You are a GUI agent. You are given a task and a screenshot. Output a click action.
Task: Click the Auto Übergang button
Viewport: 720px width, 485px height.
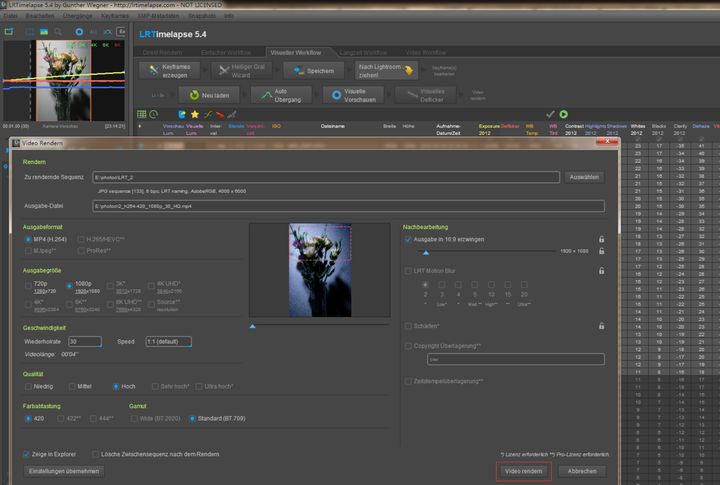(x=281, y=95)
